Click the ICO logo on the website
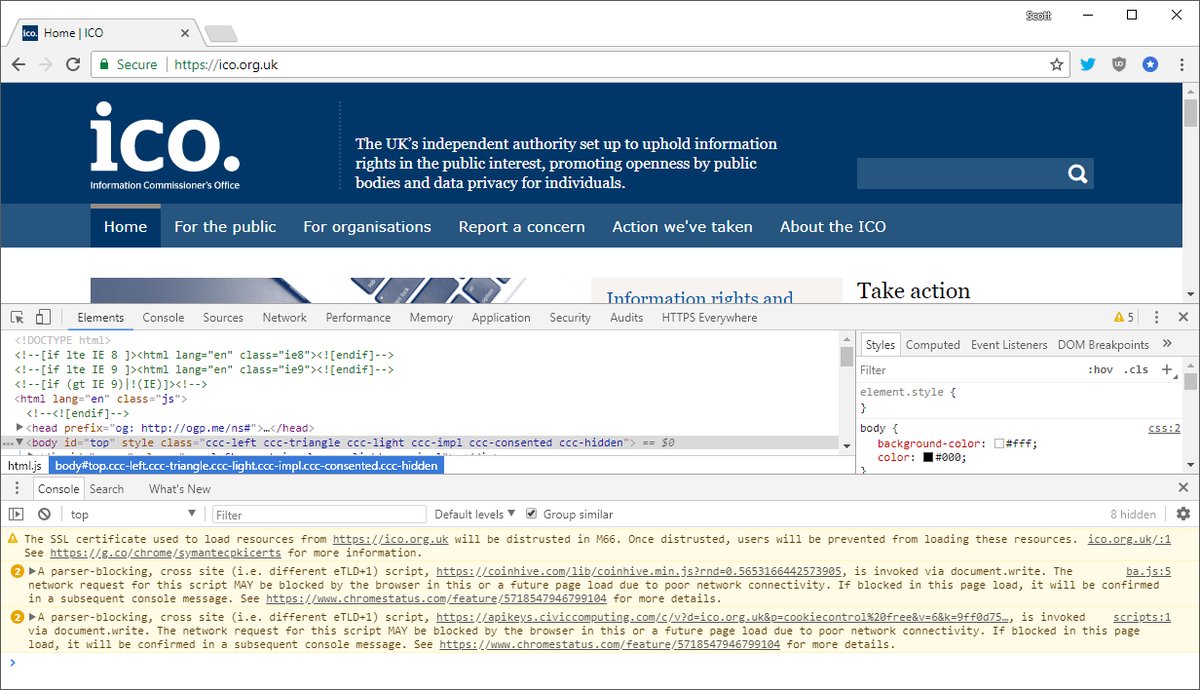The height and width of the screenshot is (690, 1200). pos(165,145)
